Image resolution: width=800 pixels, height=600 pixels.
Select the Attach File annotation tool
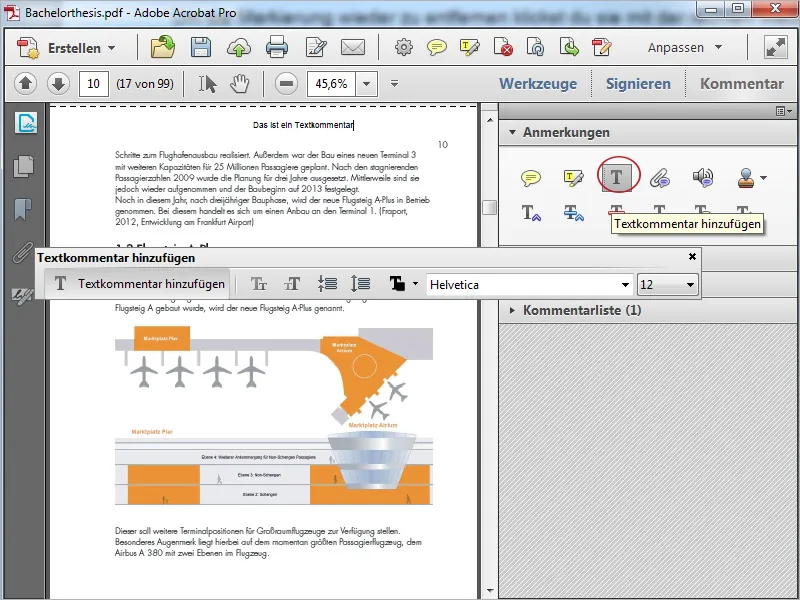tap(658, 176)
